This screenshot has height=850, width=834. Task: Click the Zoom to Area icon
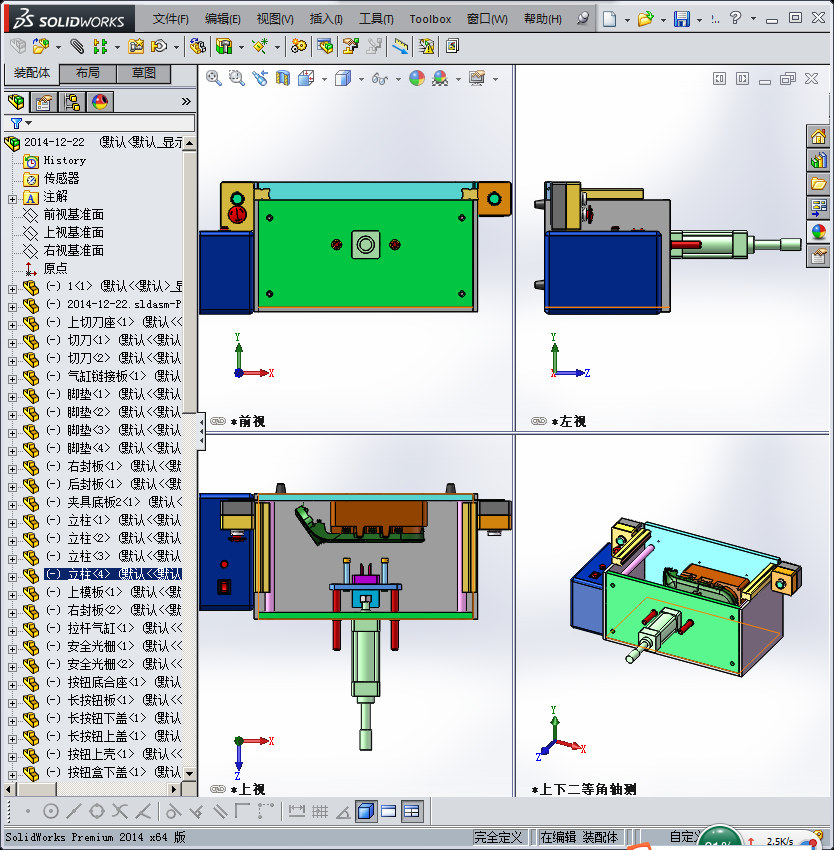click(236, 79)
